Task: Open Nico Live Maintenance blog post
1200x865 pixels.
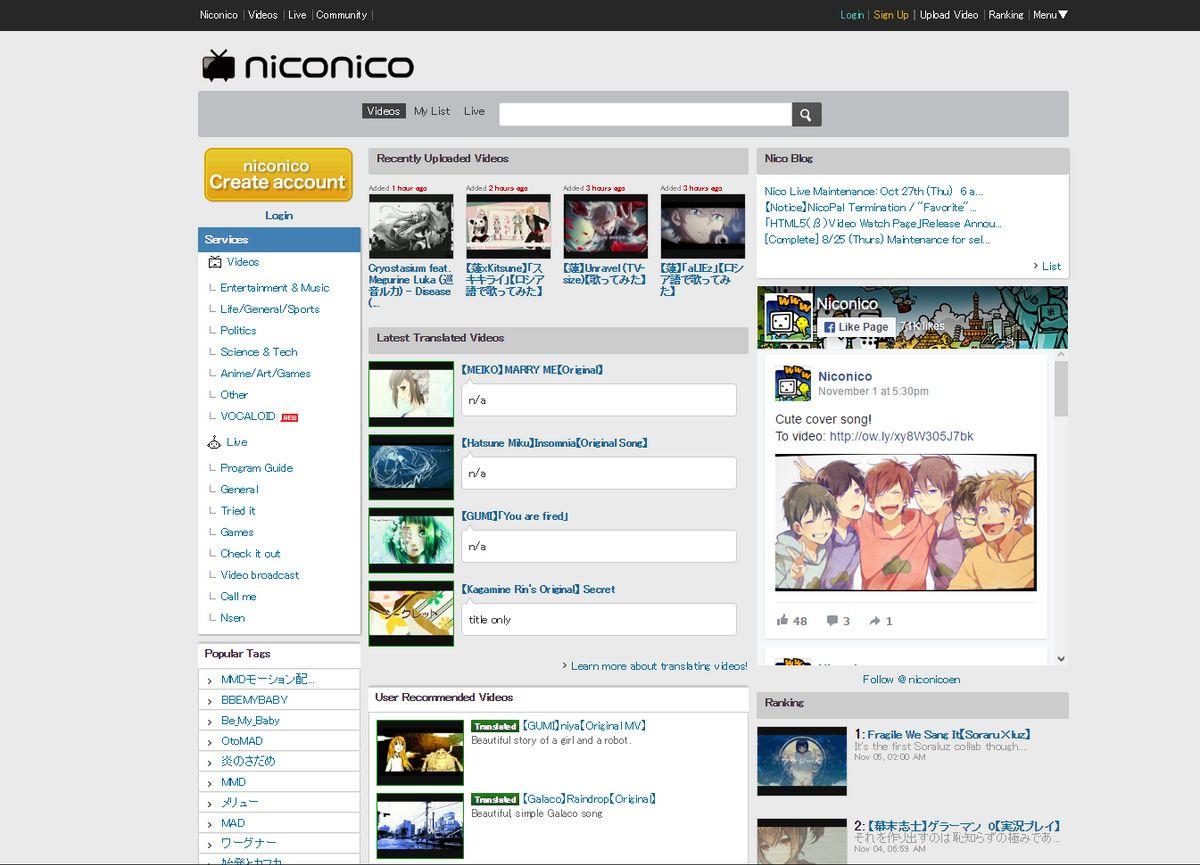Action: click(x=874, y=191)
